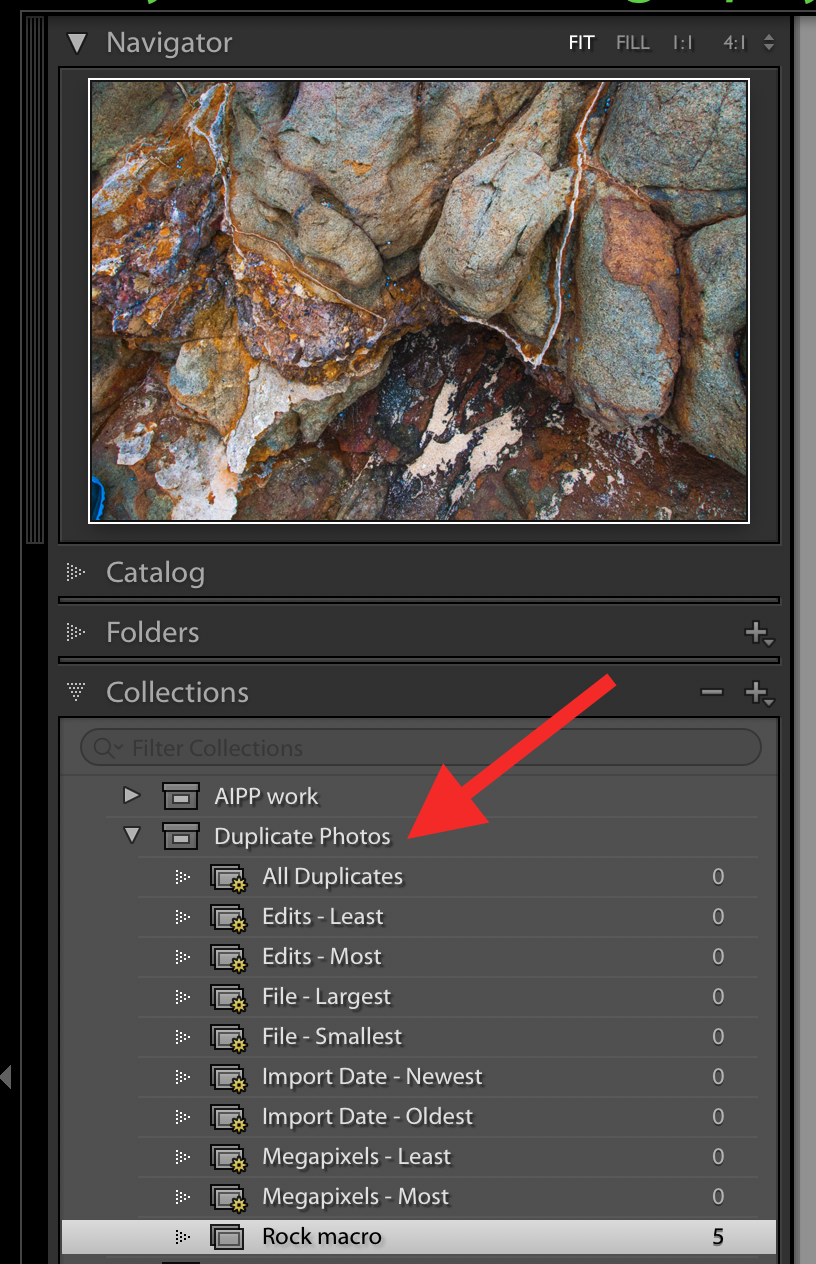Screen dimensions: 816x1264
Task: Select the All Duplicates smart collection
Action: coord(332,876)
